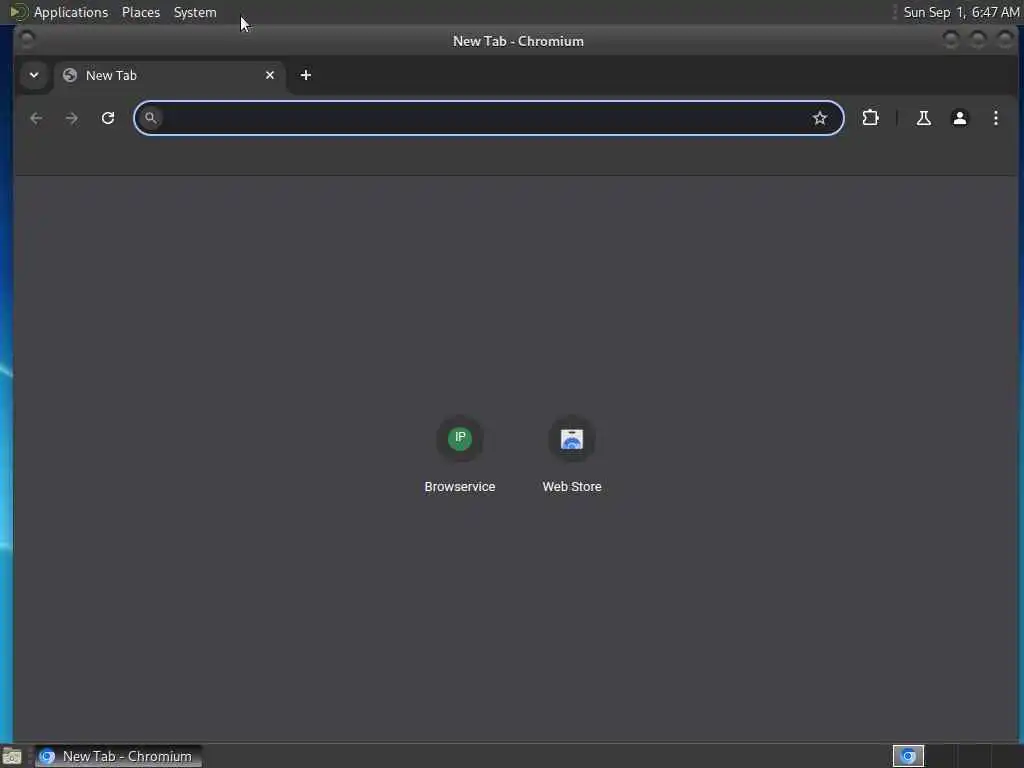
Task: Select New Tab - Chromium taskbar entry
Action: click(x=118, y=756)
